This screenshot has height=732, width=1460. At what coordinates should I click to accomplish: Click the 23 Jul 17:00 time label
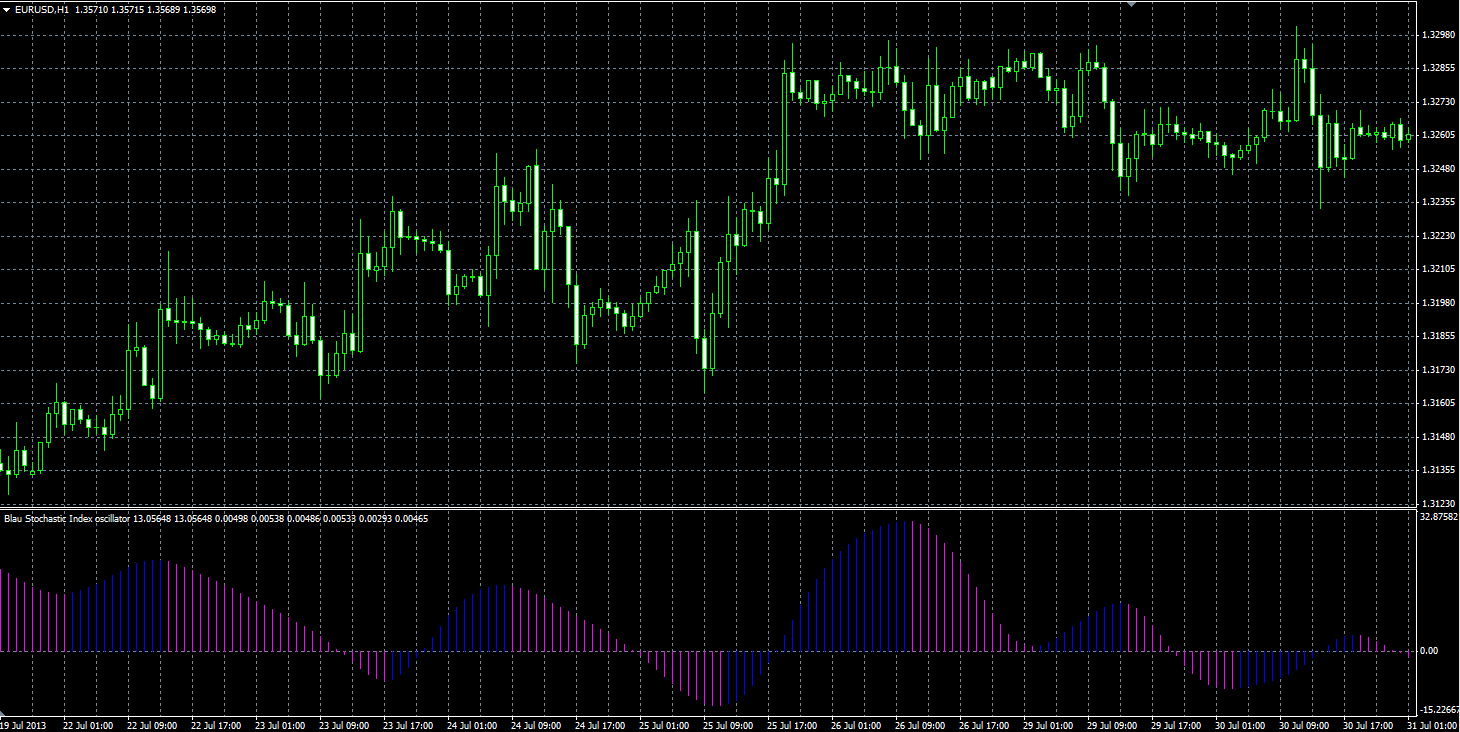pos(407,725)
